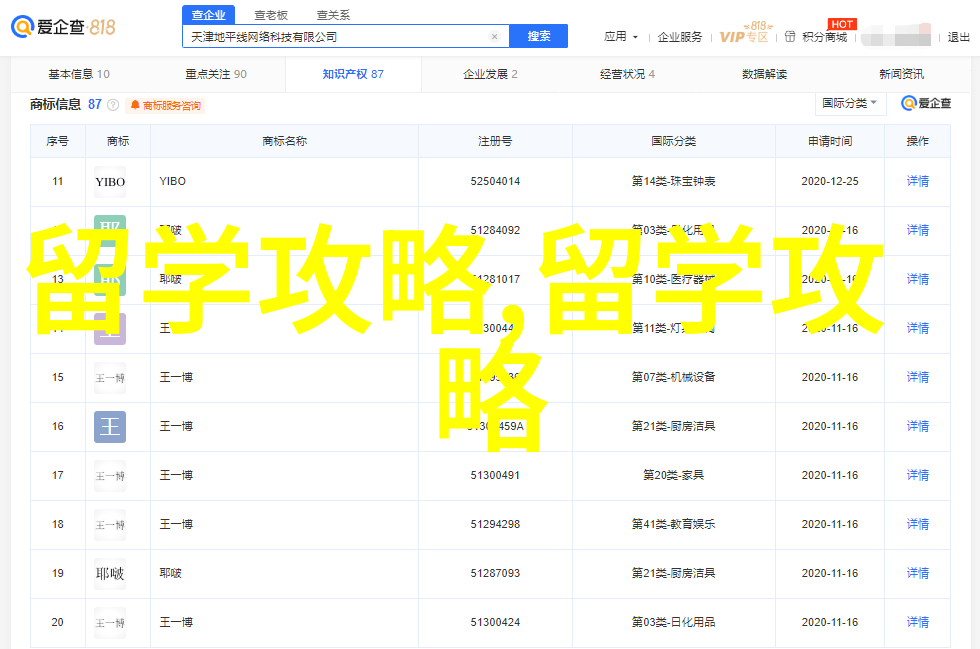
Task: Click the 耶啵 trademark thumbnail in row 19
Action: [x=110, y=573]
